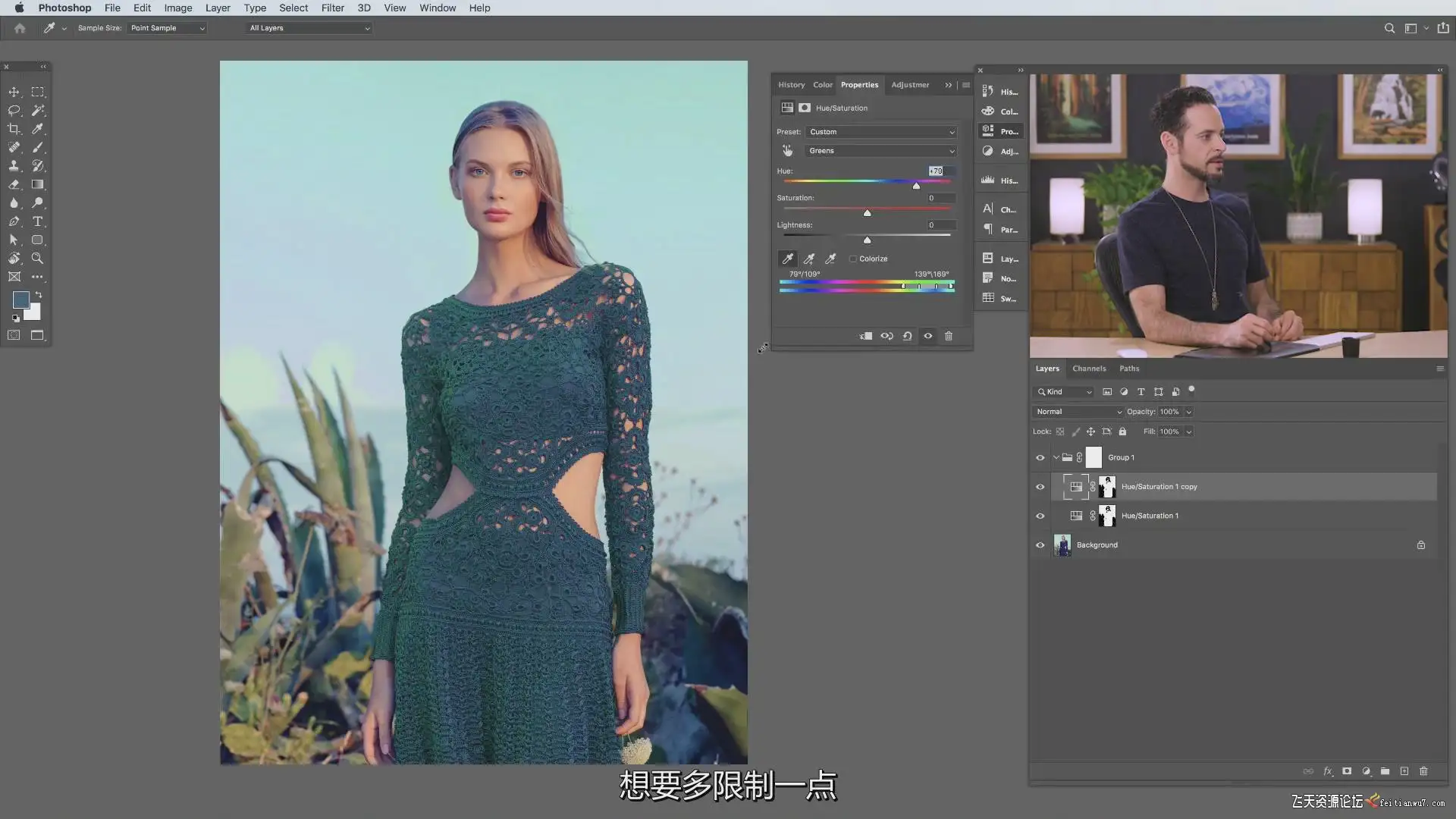The height and width of the screenshot is (819, 1456).
Task: Reset adjustment to defaults icon
Action: (x=907, y=336)
